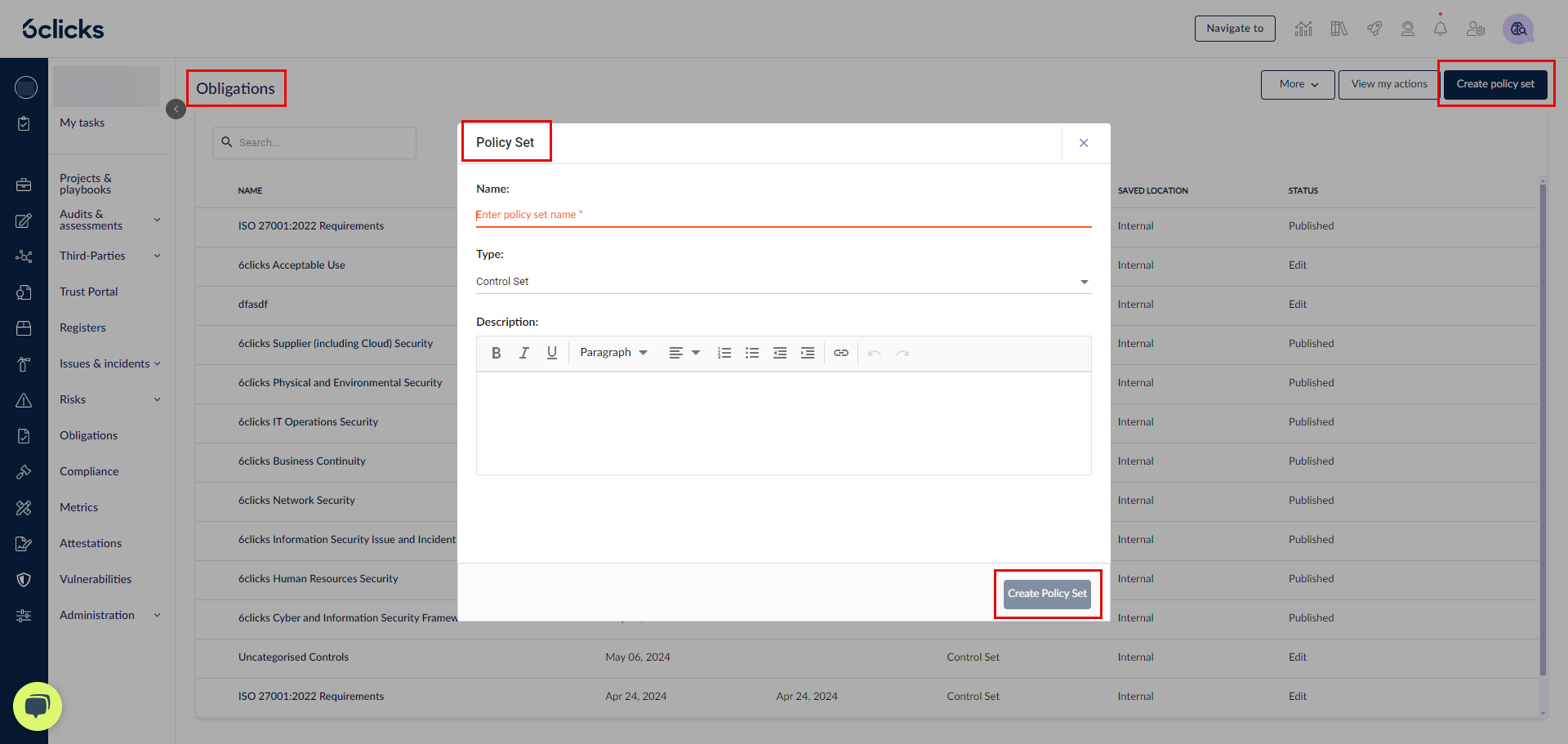
Task: Open the notifications bell
Action: (1441, 29)
